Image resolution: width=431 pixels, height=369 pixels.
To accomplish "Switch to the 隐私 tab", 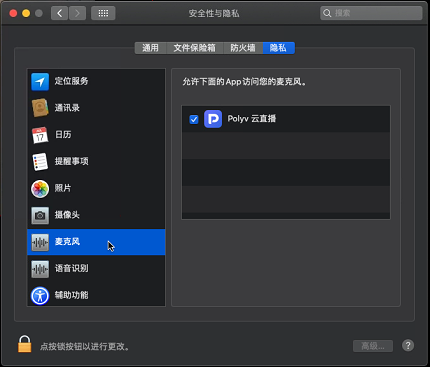I will coord(278,48).
